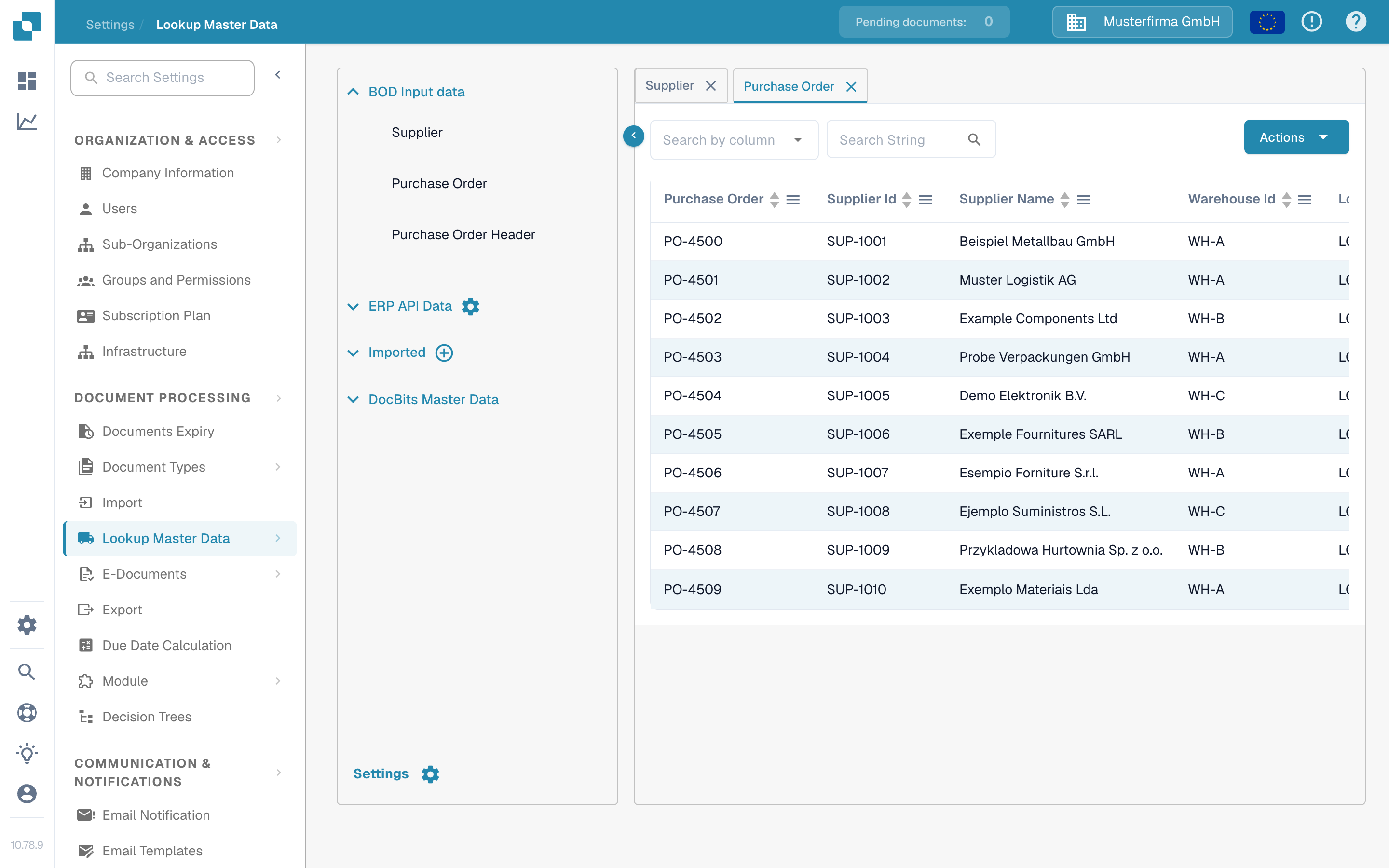
Task: Focus the Search Settings input field
Action: (163, 78)
